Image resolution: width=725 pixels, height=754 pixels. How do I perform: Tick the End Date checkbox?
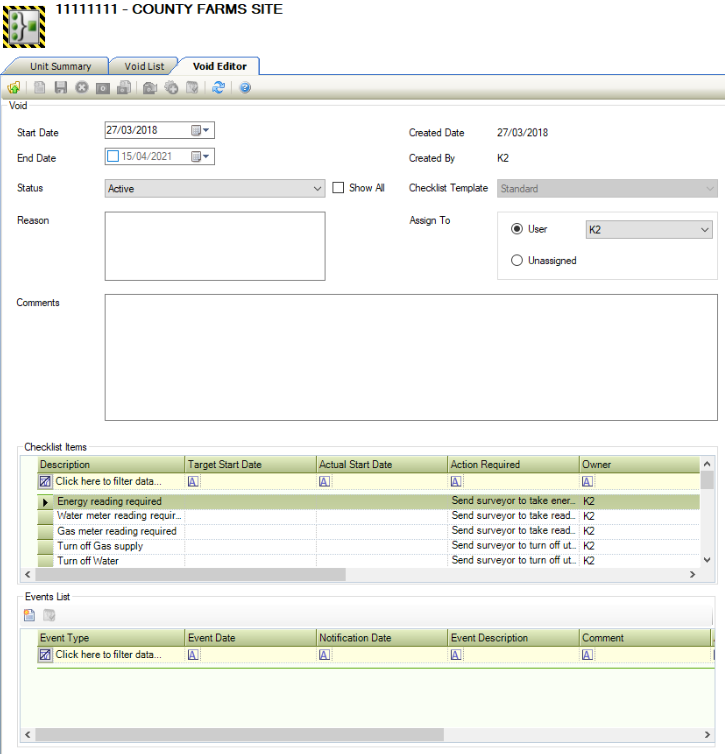113,156
